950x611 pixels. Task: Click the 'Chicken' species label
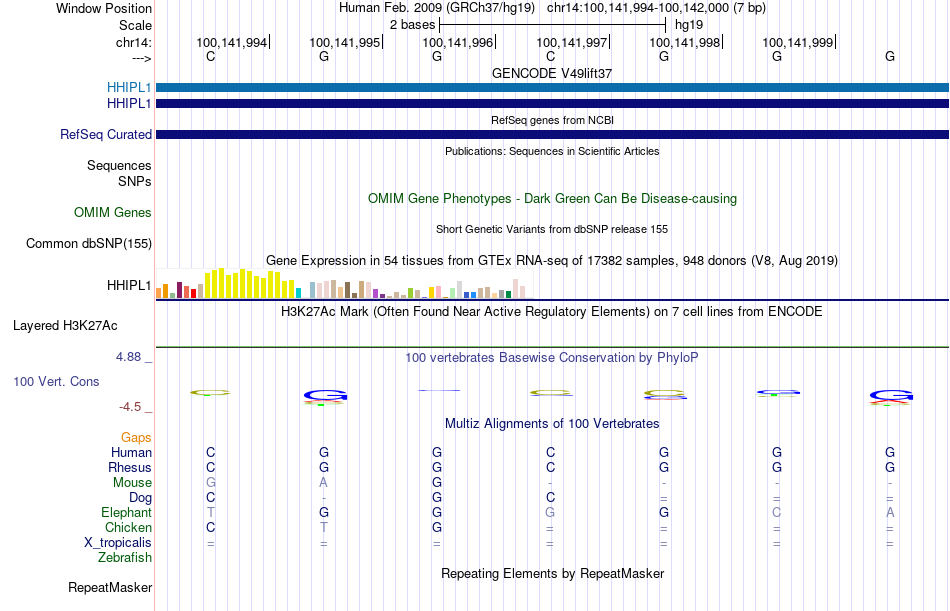128,527
